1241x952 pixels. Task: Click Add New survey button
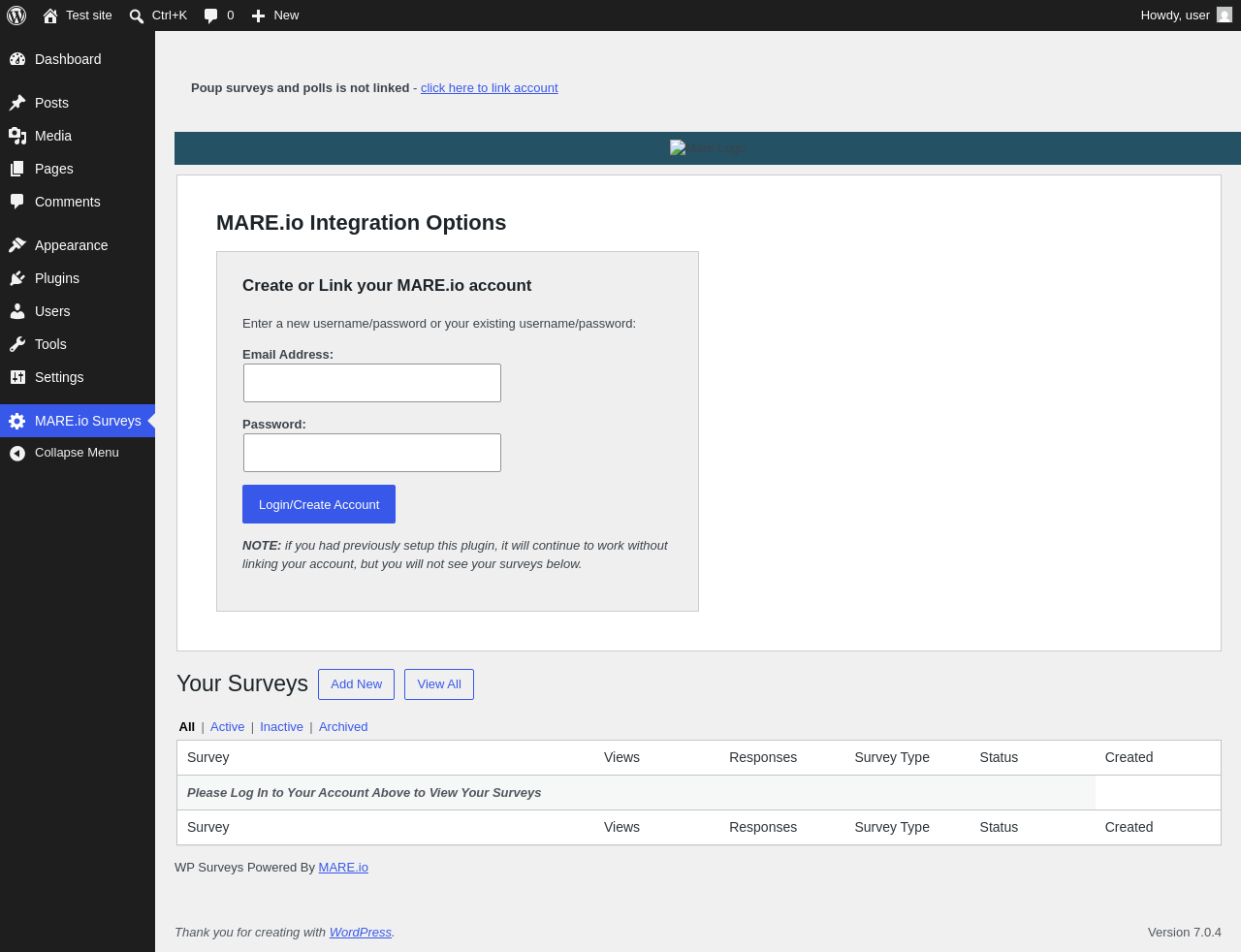tap(356, 684)
